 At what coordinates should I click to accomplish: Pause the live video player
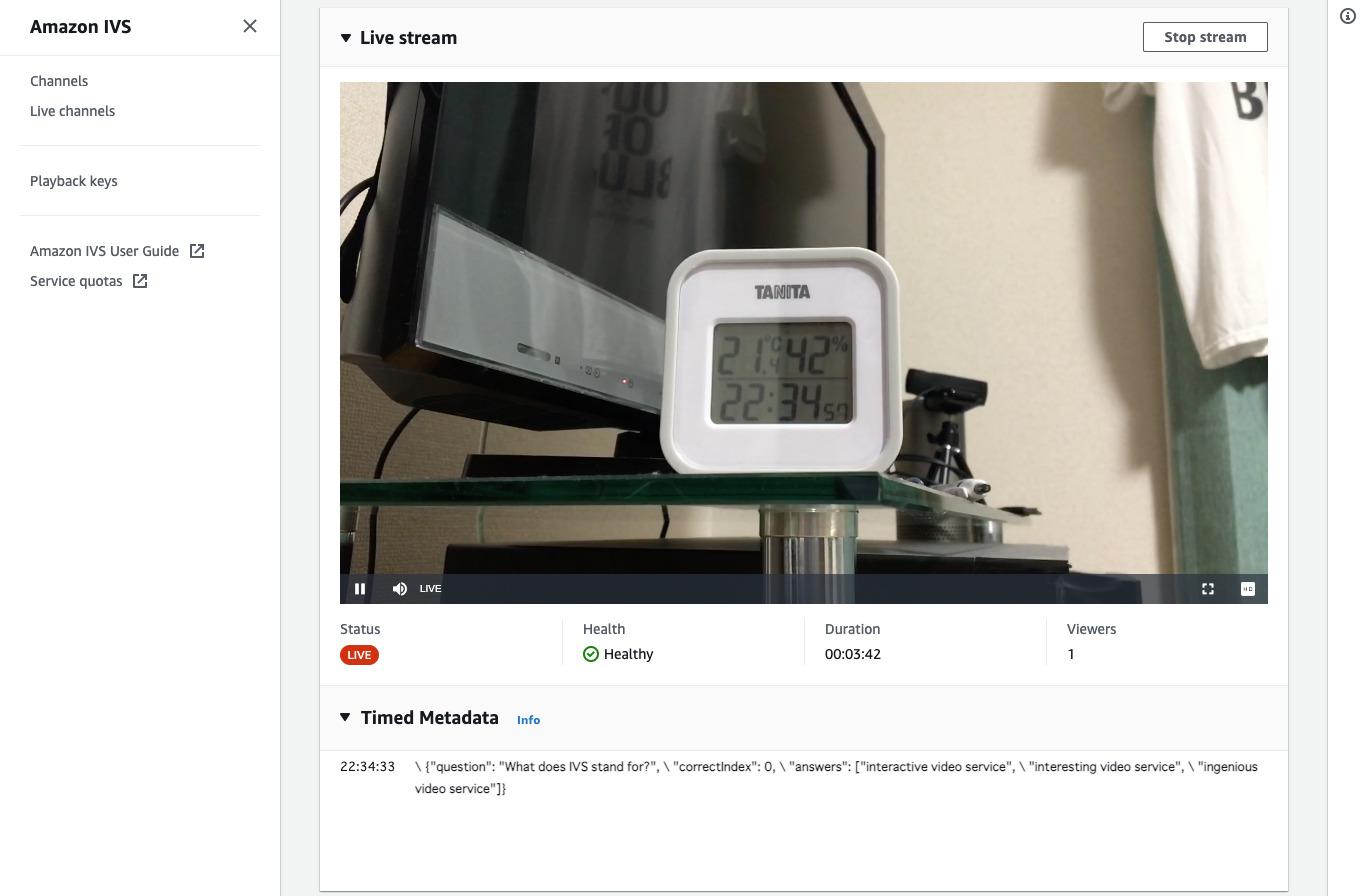click(x=360, y=589)
